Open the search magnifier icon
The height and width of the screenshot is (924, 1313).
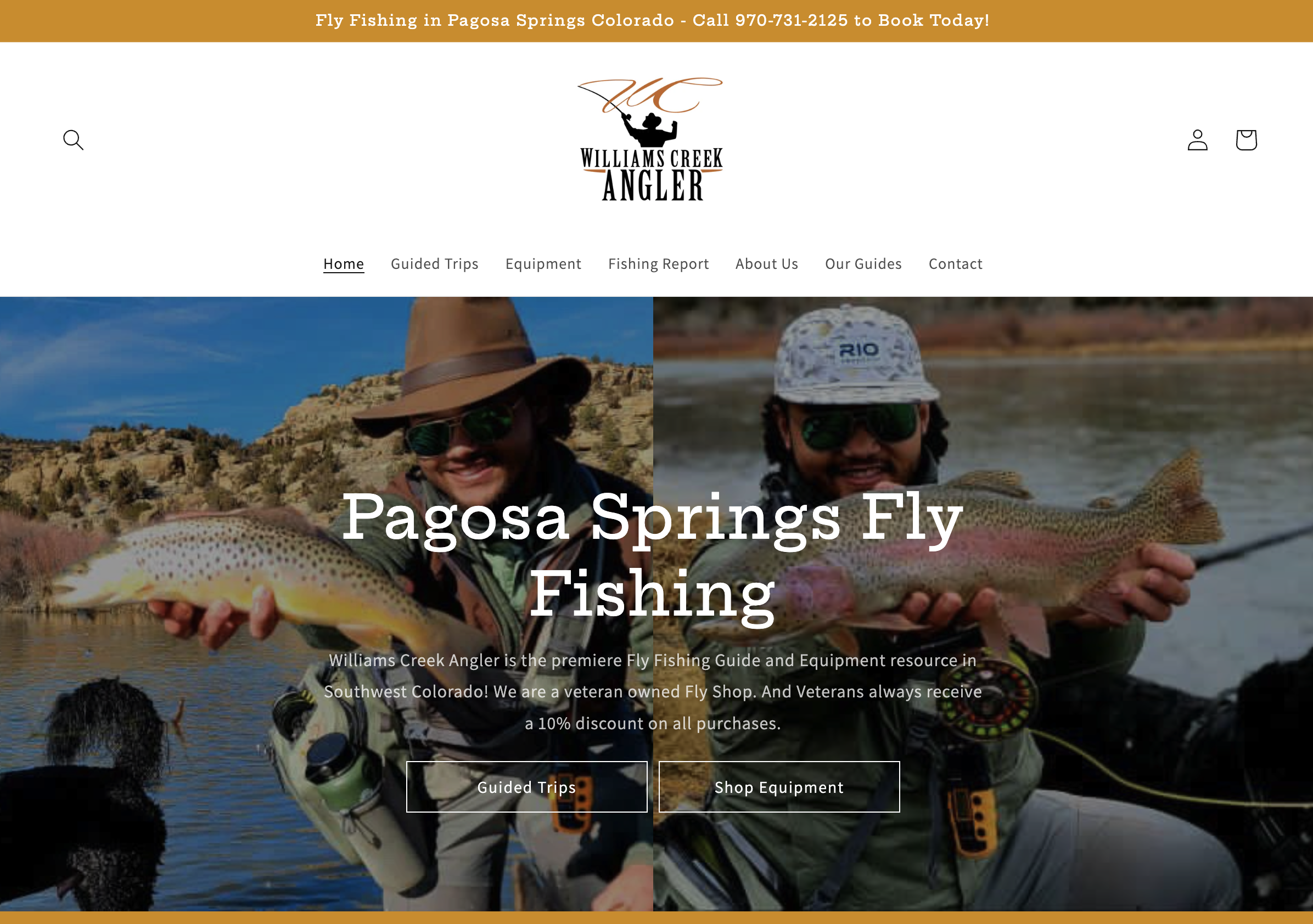click(73, 140)
